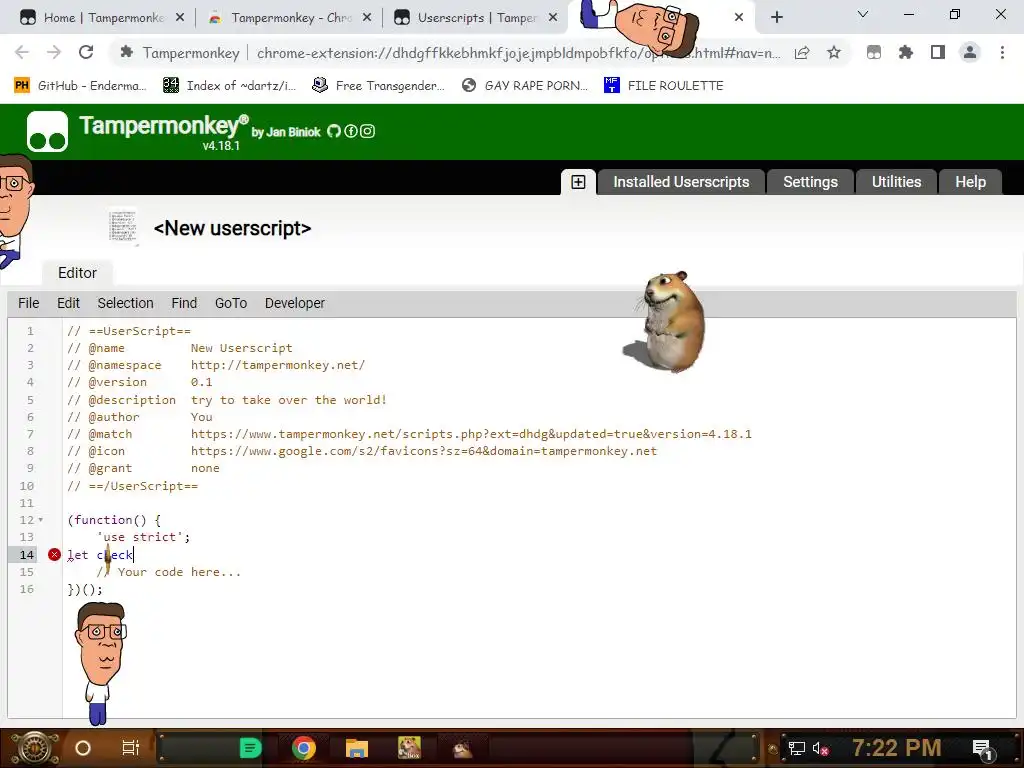Open Chrome's three-dot menu
The image size is (1024, 768).
coord(1002,53)
